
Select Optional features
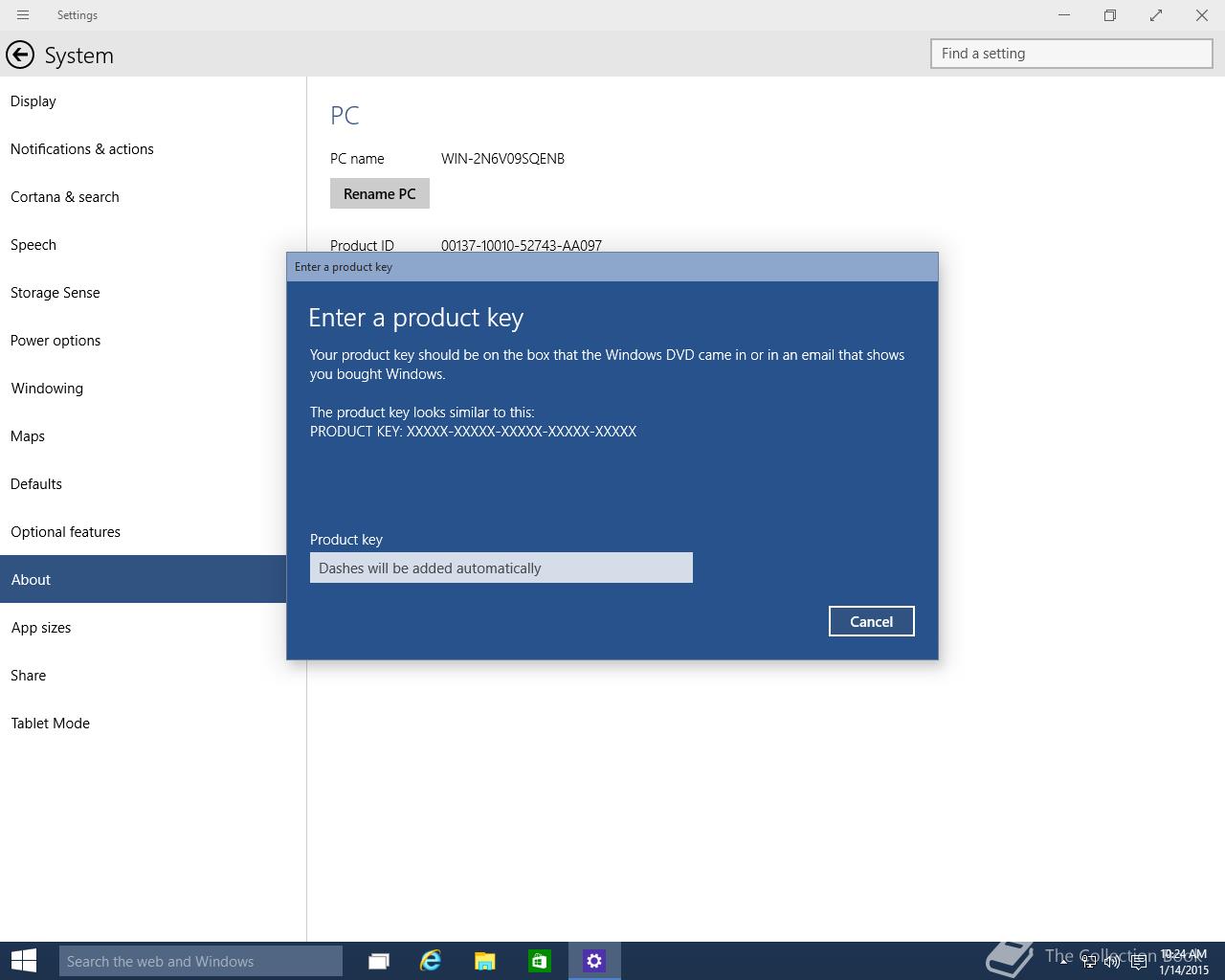(144, 531)
